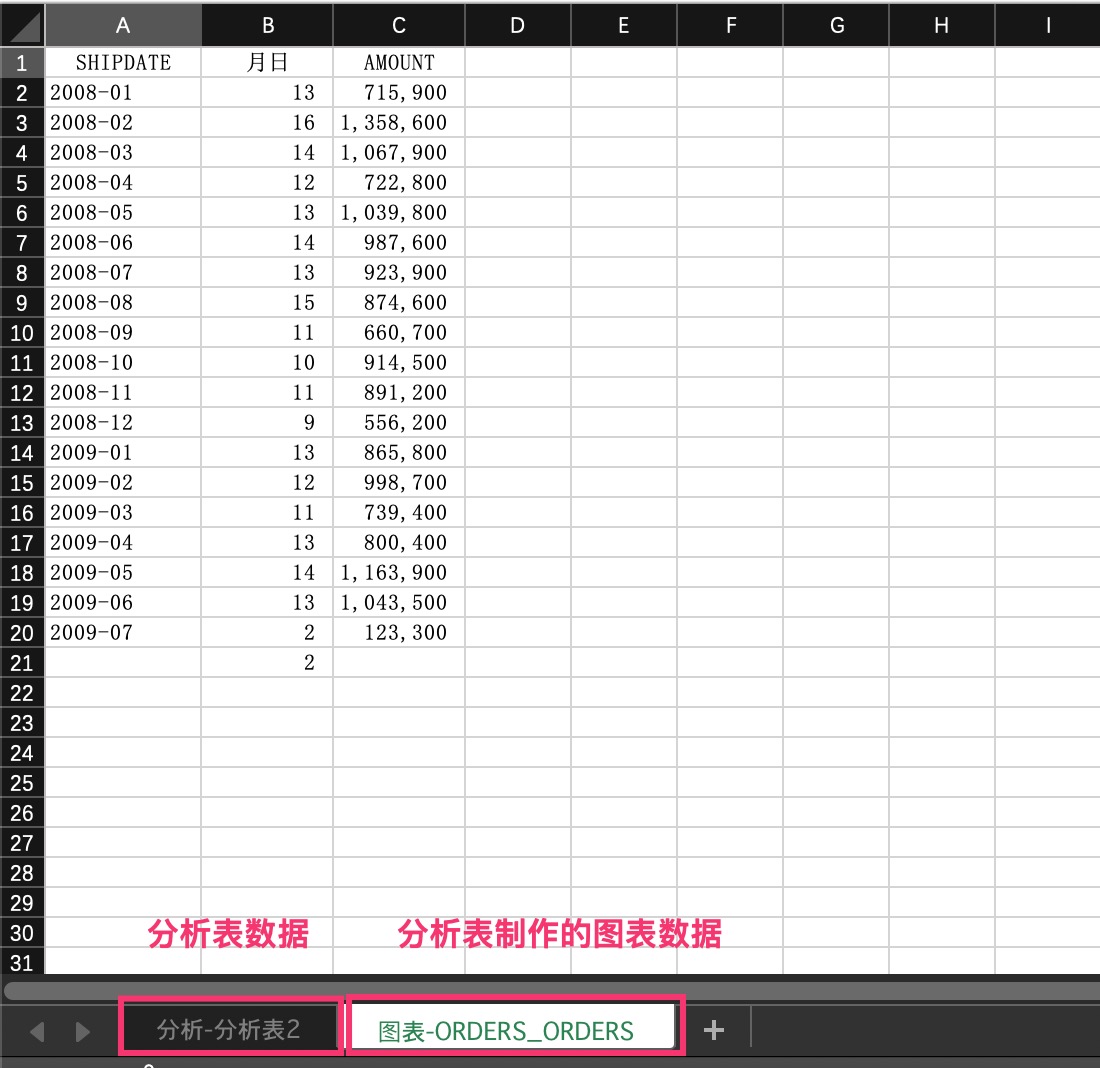1100x1068 pixels.
Task: Go to next sheet tab arrow
Action: pos(83,1032)
